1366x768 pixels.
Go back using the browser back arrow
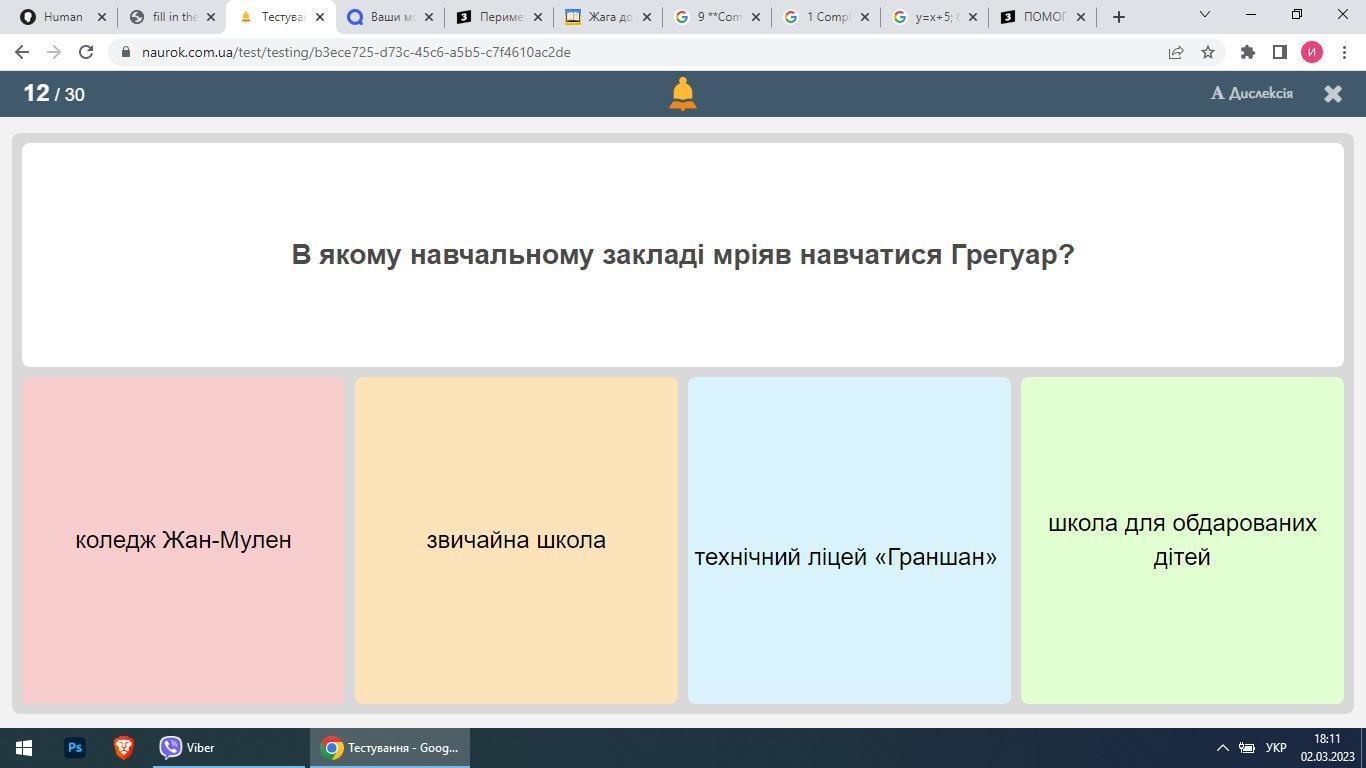point(22,52)
